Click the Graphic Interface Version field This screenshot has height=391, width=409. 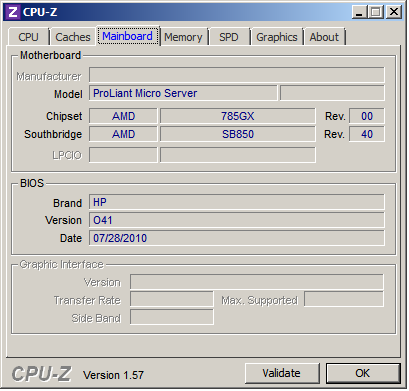(x=257, y=282)
